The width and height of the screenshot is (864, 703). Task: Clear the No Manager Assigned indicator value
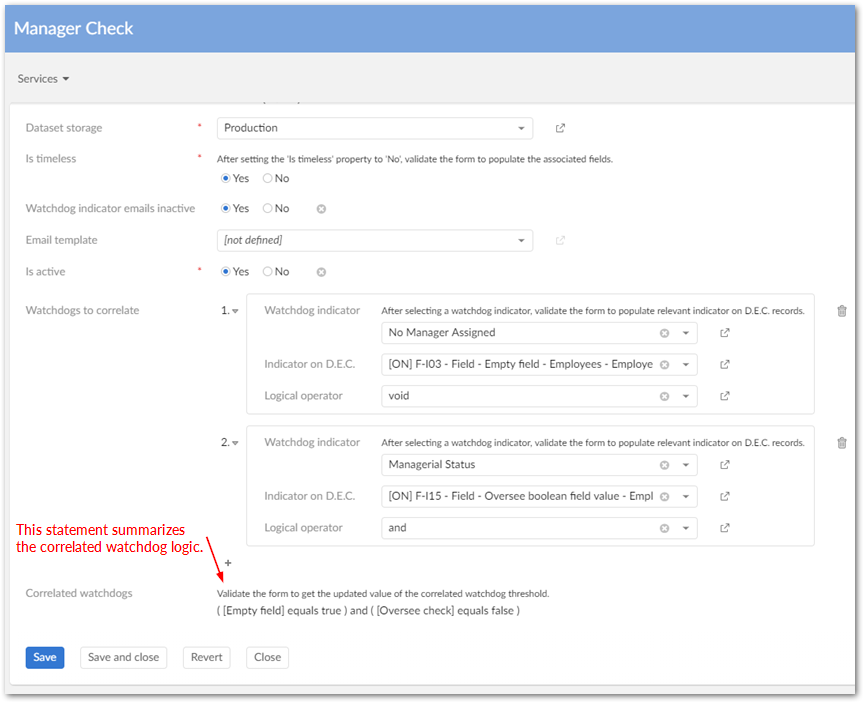tap(664, 333)
